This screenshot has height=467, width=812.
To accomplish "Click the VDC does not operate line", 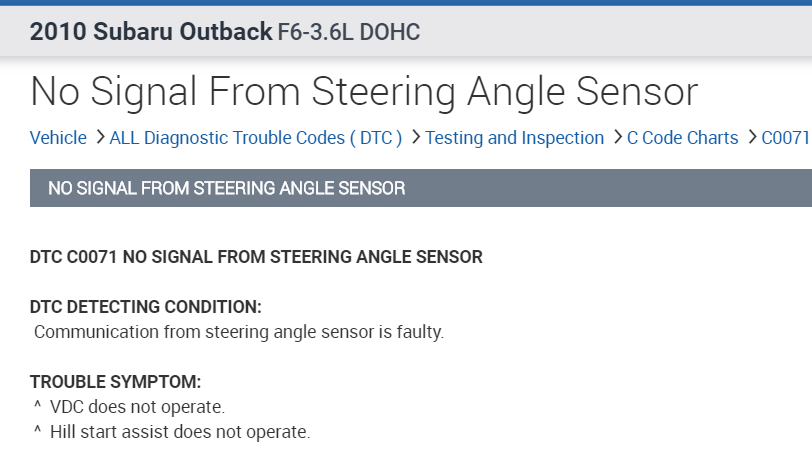I will (x=137, y=407).
